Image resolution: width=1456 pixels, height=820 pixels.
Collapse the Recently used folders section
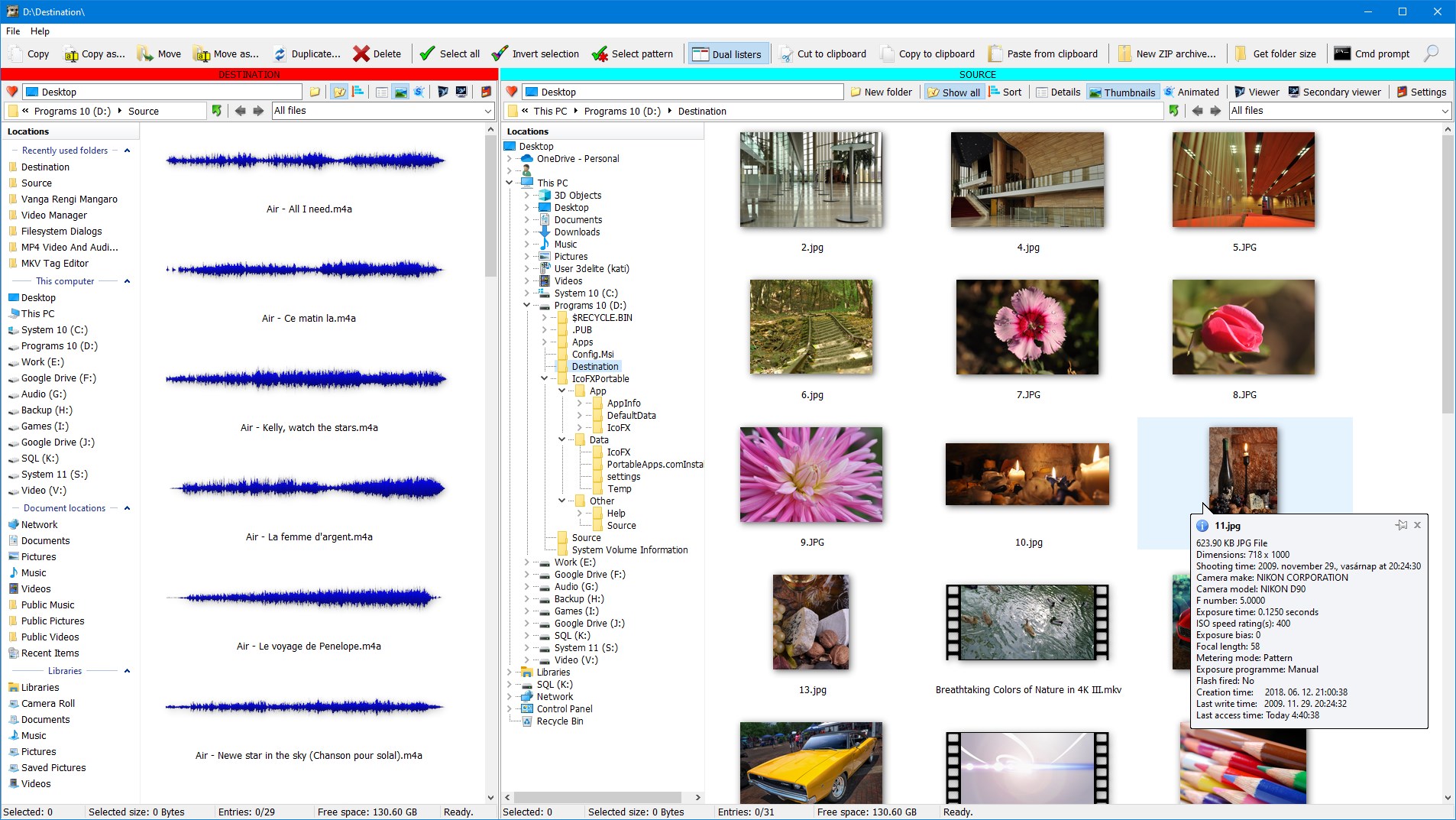[x=127, y=151]
